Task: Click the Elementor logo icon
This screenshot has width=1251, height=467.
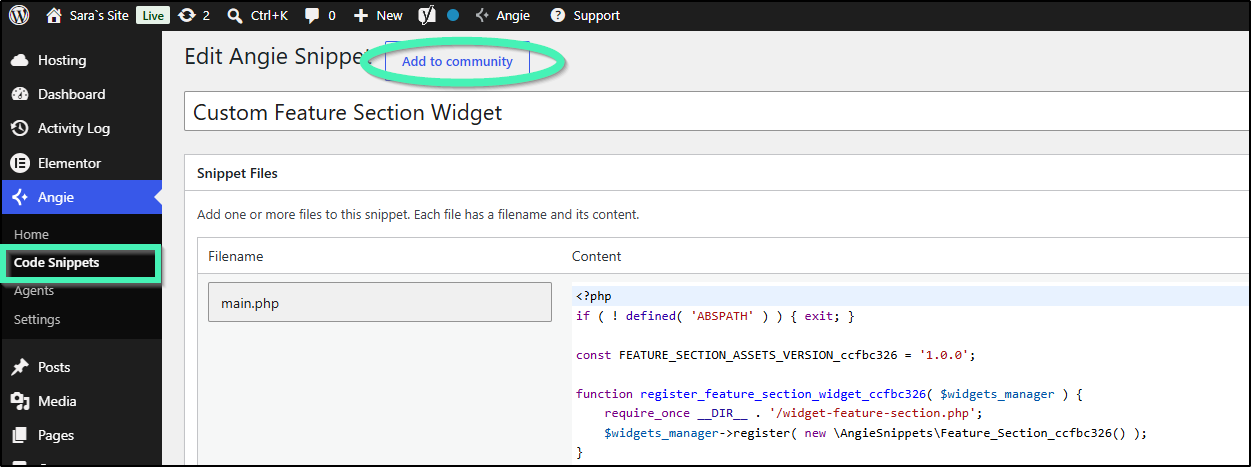Action: tap(19, 163)
